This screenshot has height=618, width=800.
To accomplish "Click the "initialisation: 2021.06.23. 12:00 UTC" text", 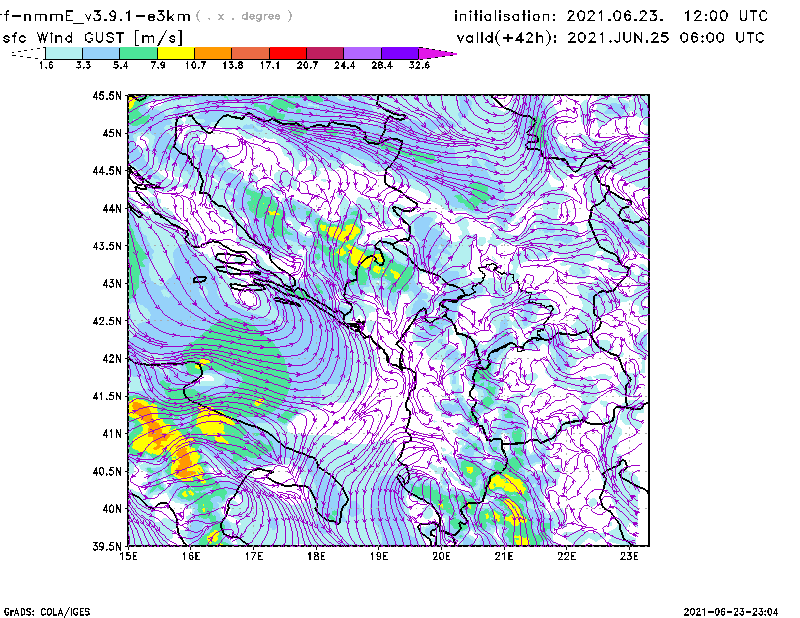I will (x=611, y=16).
